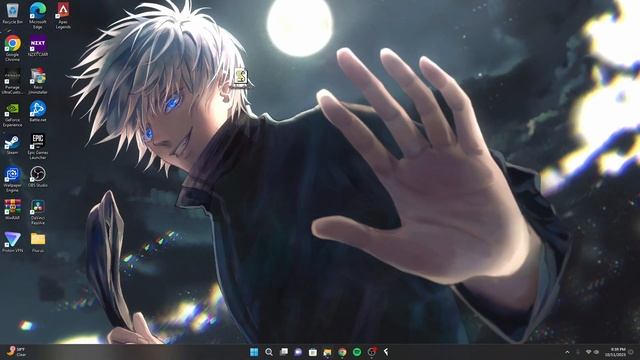Open the Recycle Bin desktop icon

[12, 13]
